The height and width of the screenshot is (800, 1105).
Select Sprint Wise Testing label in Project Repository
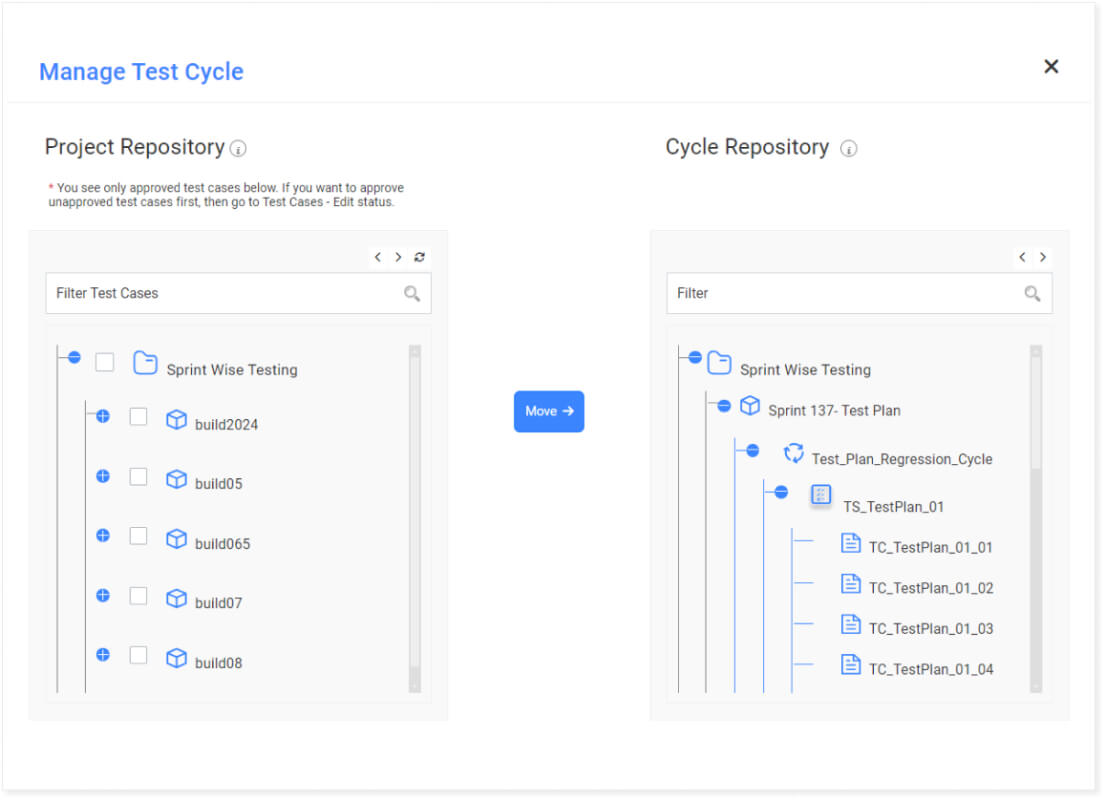232,370
